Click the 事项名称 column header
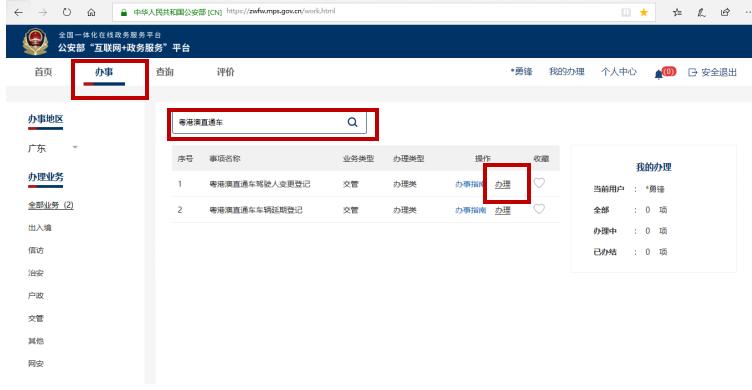752x390 pixels. 224,159
